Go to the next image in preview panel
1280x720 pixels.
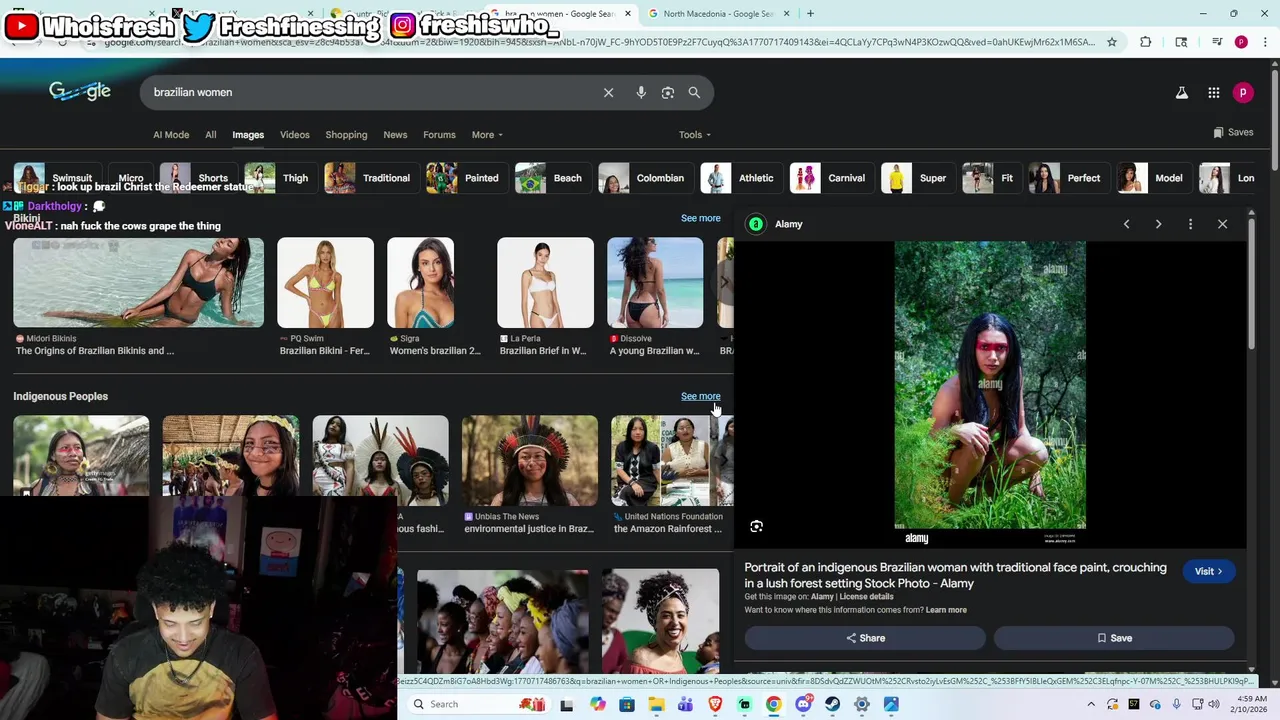[x=1158, y=224]
